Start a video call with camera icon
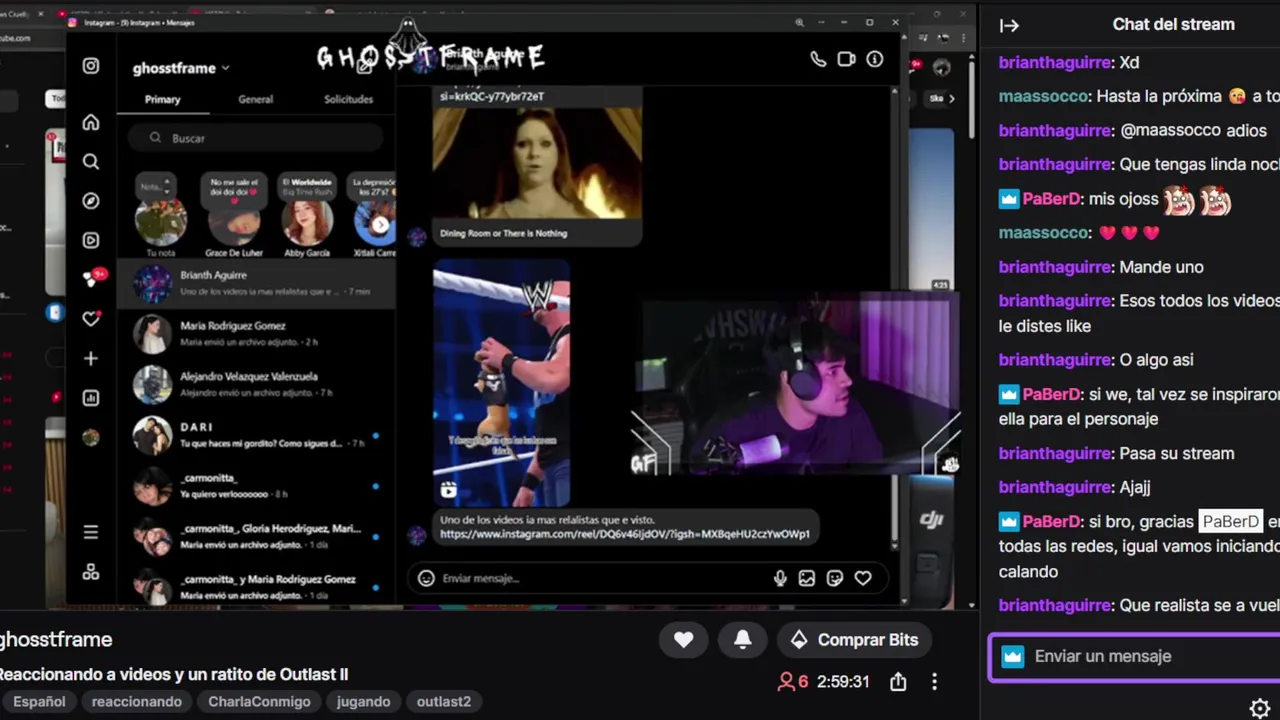 coord(846,59)
